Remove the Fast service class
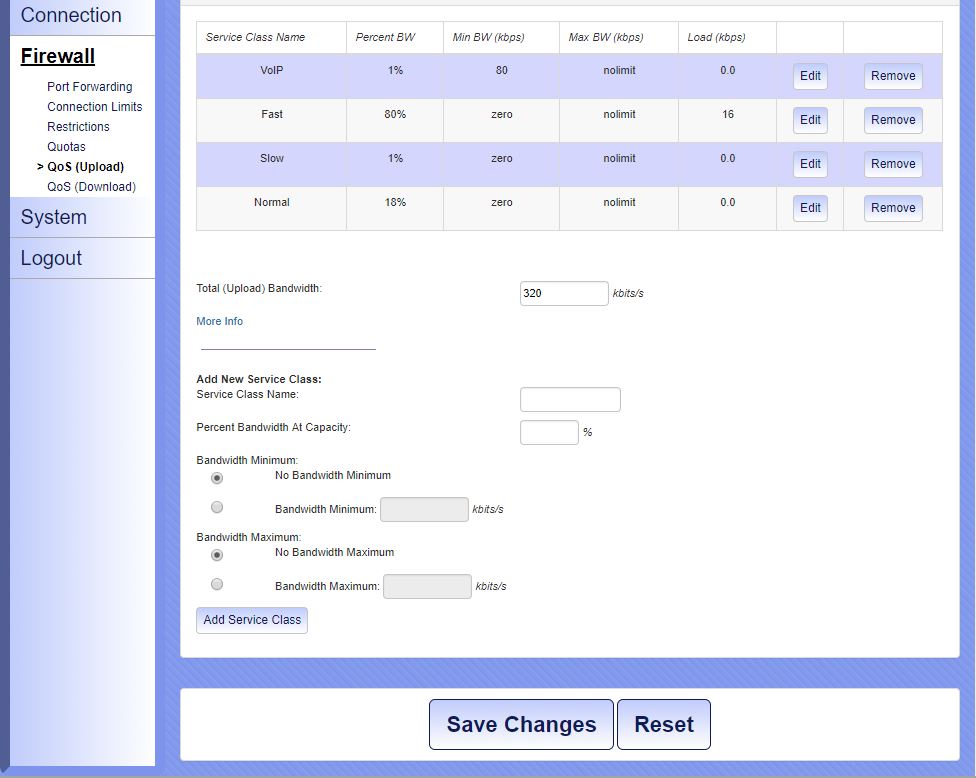Image resolution: width=976 pixels, height=778 pixels. coord(892,120)
